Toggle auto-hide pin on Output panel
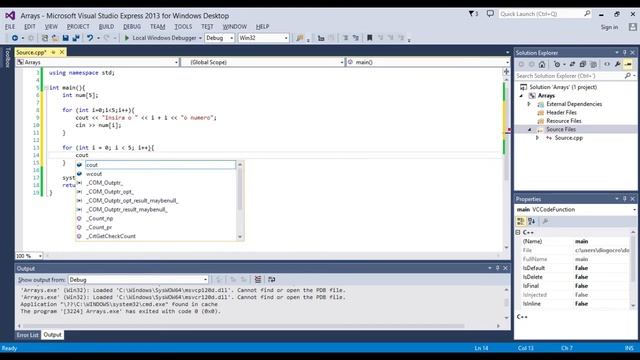This screenshot has width=640, height=360. click(497, 268)
